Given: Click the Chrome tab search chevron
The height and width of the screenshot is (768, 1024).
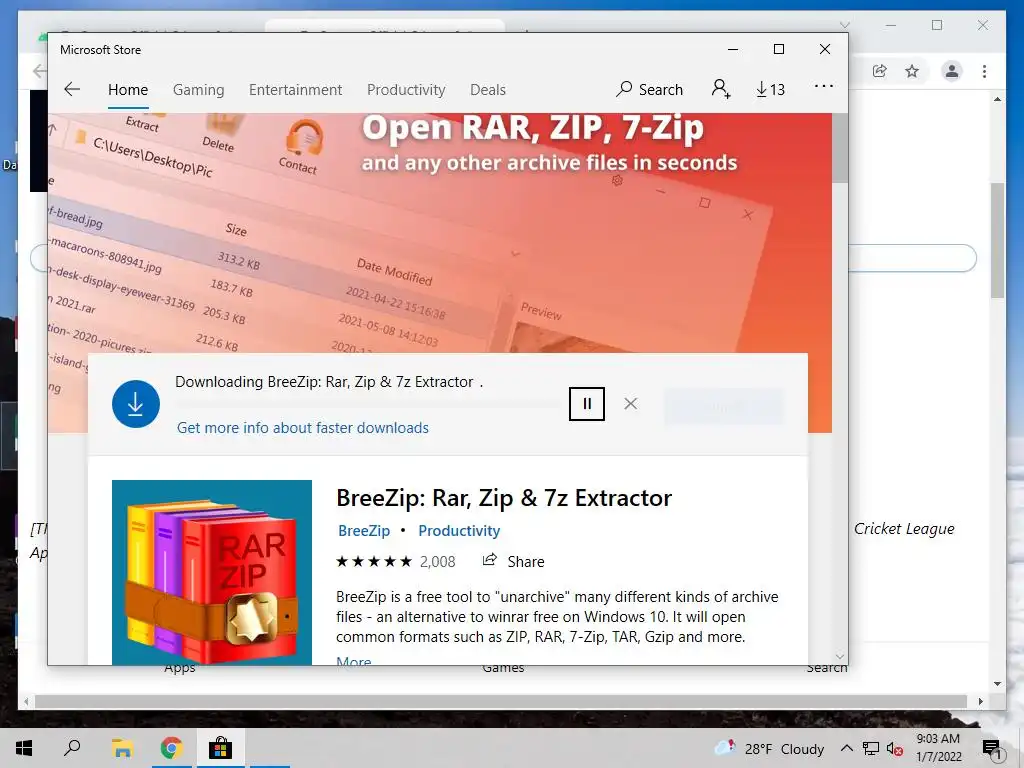Looking at the screenshot, I should pos(844,25).
